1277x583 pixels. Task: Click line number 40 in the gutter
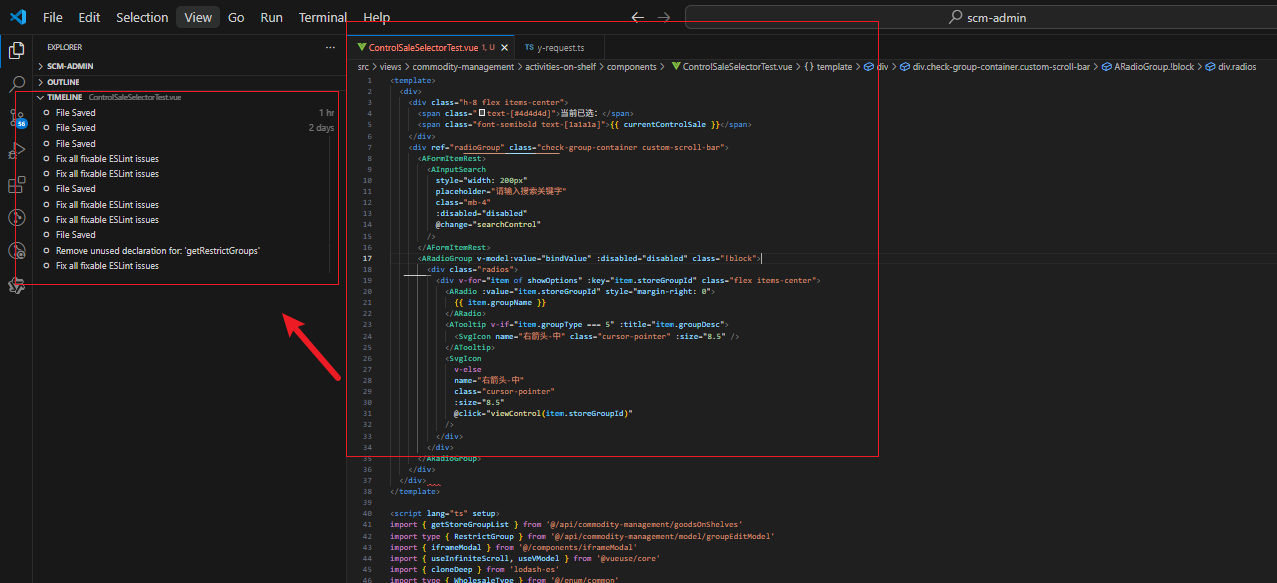(368, 513)
